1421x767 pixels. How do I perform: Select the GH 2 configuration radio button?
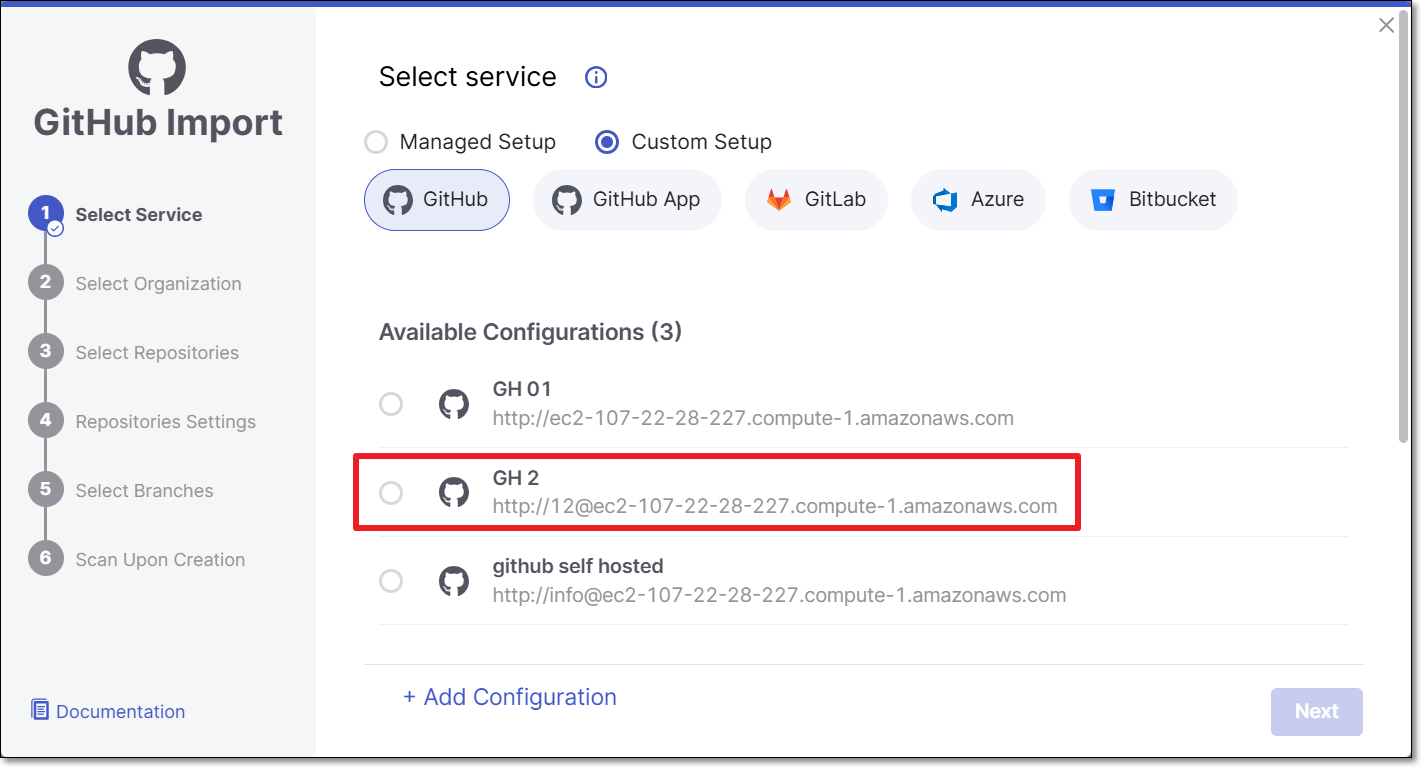[x=391, y=492]
